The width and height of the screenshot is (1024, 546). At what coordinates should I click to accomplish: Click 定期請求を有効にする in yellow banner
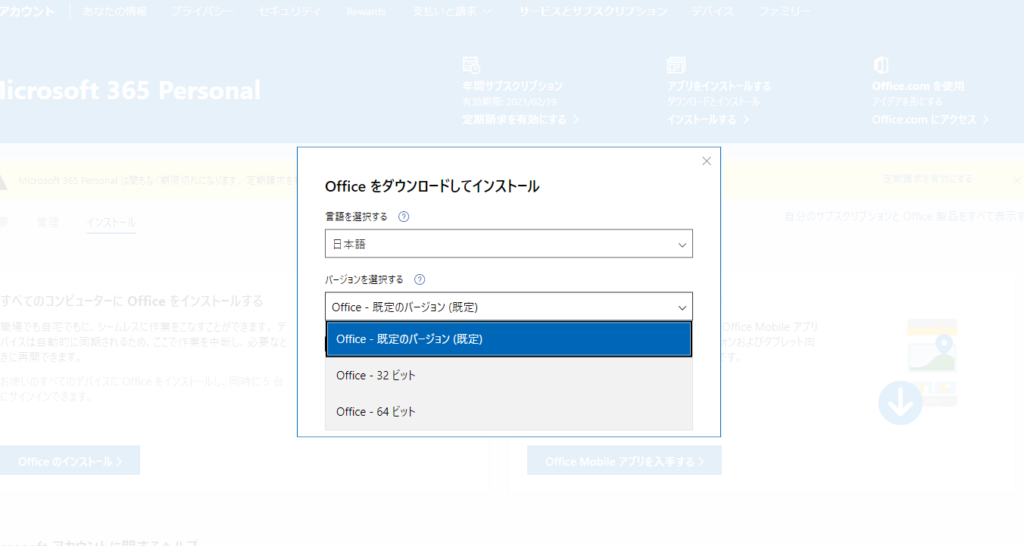coord(927,178)
